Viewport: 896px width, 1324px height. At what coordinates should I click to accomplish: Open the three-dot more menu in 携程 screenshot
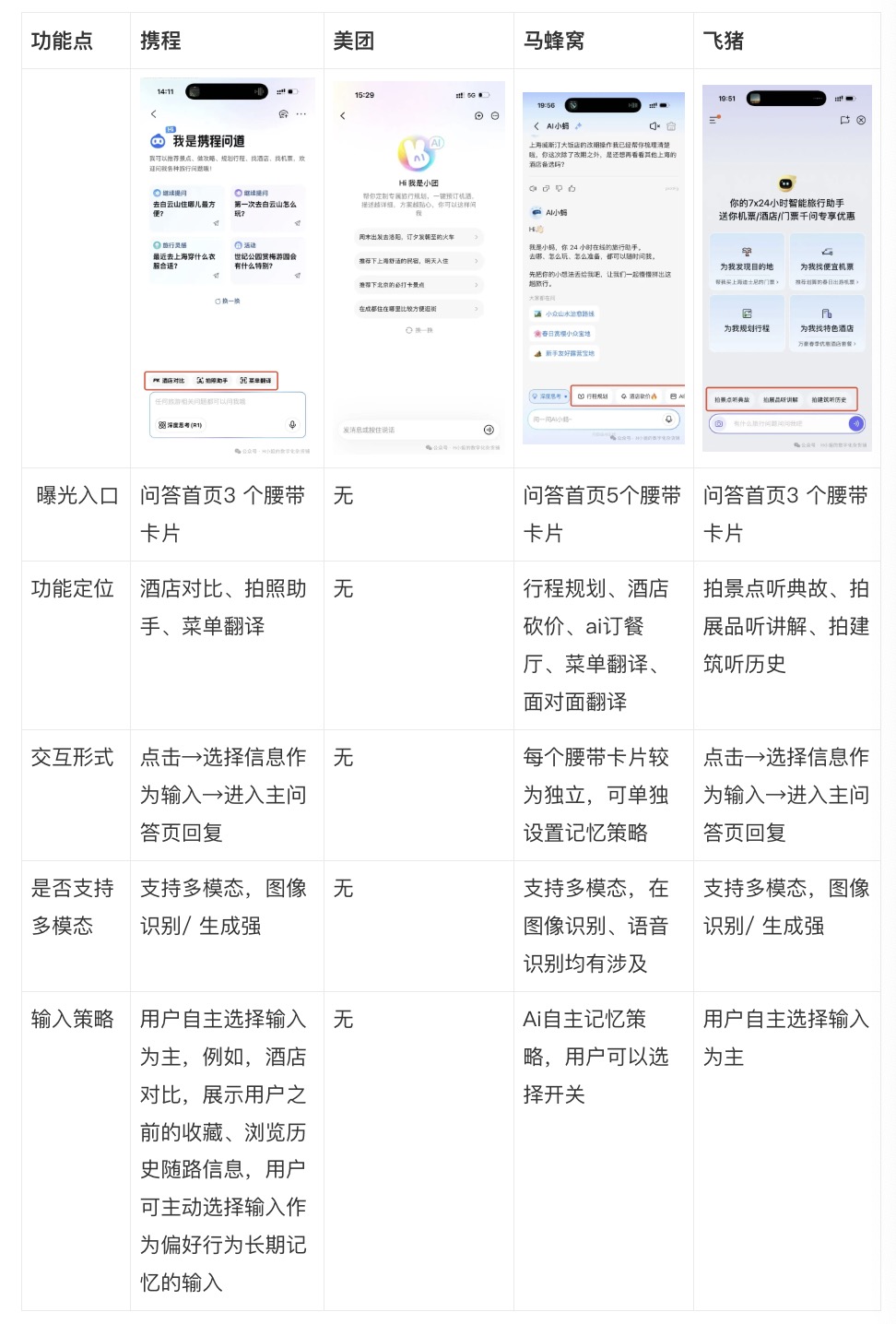click(x=301, y=114)
